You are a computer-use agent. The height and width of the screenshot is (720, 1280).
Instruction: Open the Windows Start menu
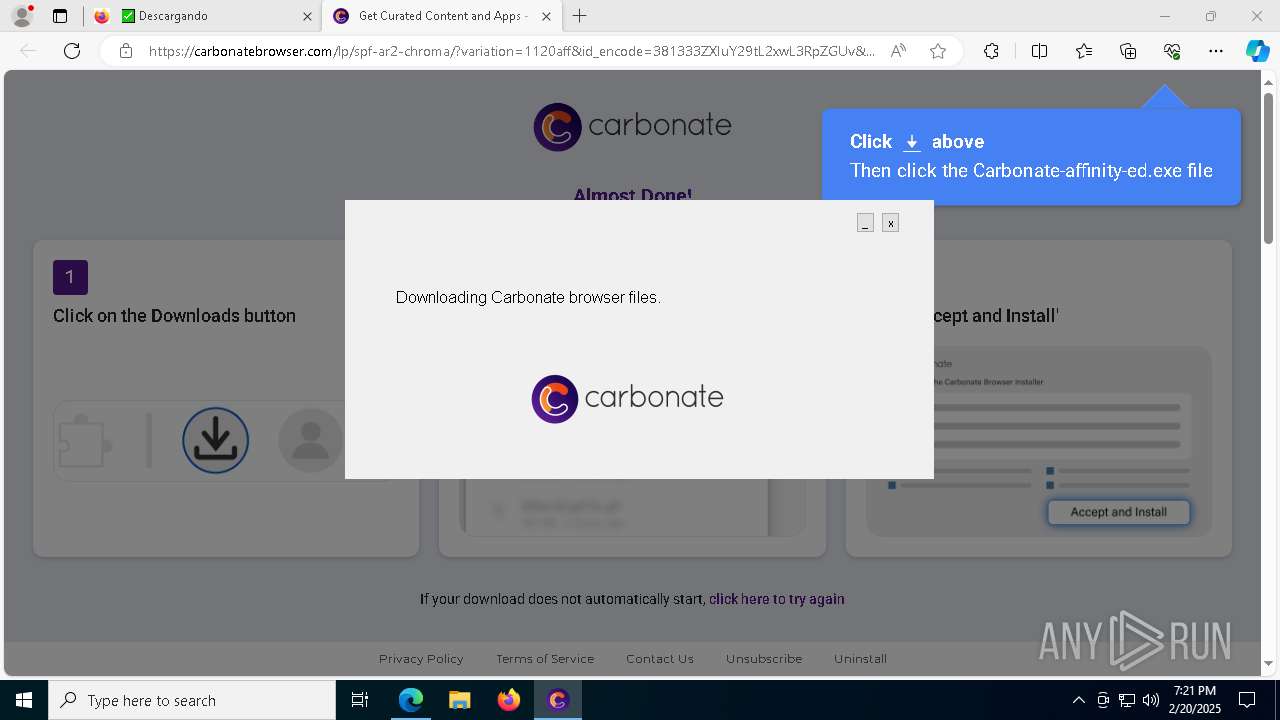pos(24,700)
